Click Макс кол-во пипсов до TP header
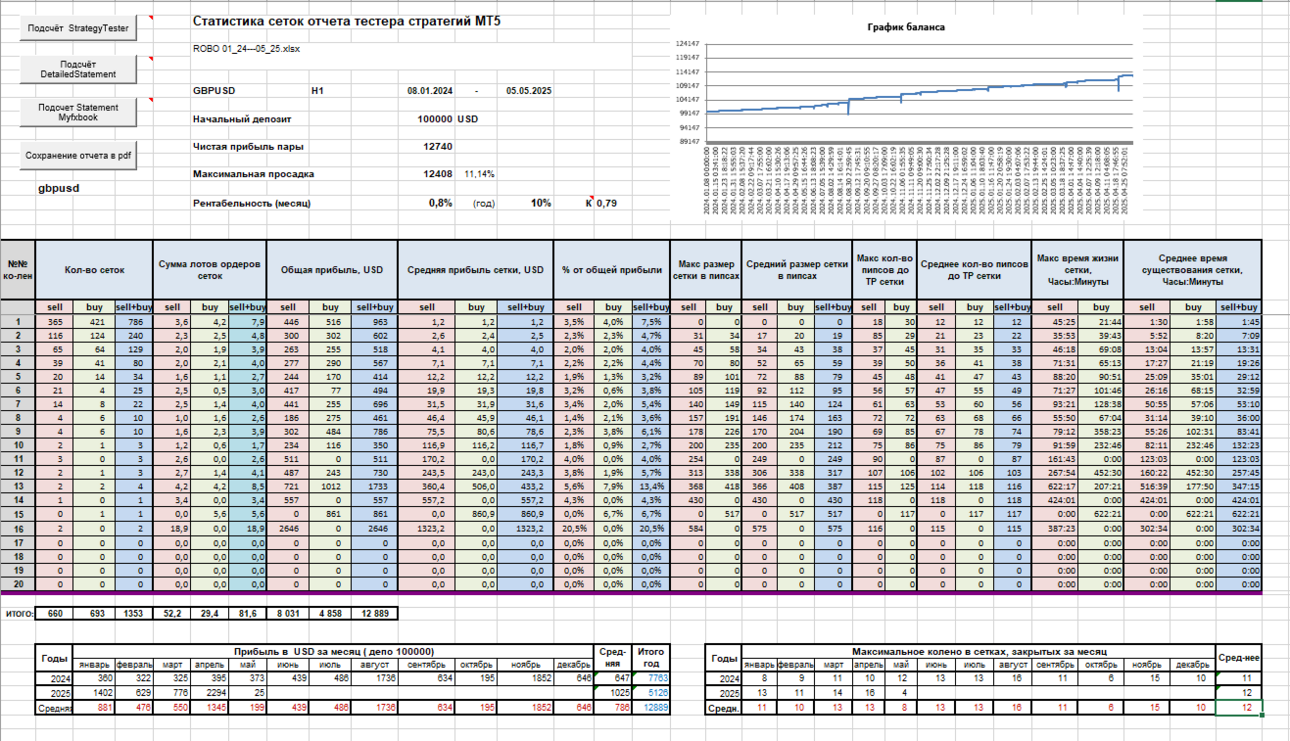This screenshot has width=1290, height=741. (x=884, y=269)
